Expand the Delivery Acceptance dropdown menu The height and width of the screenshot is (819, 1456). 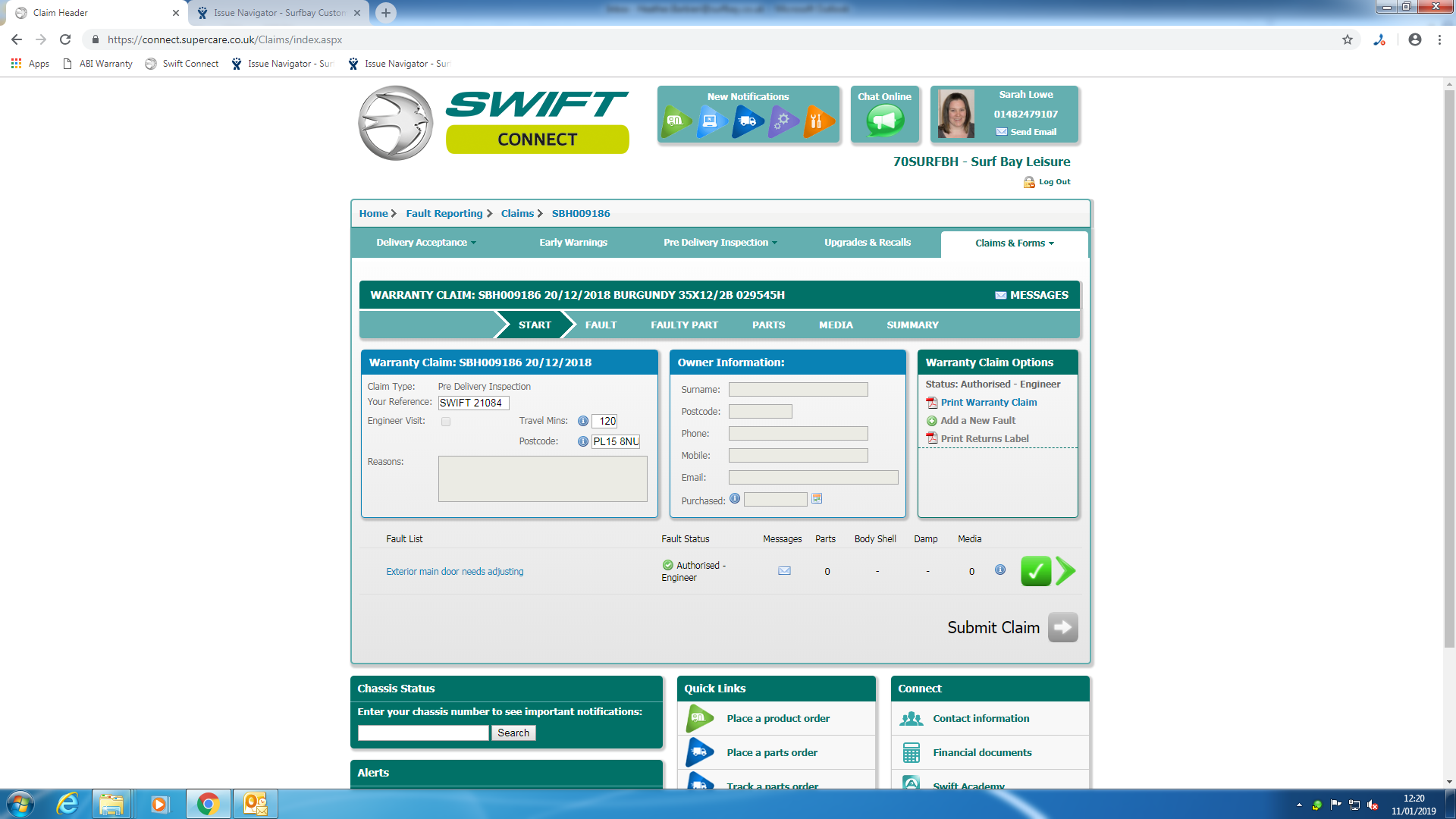coord(426,243)
